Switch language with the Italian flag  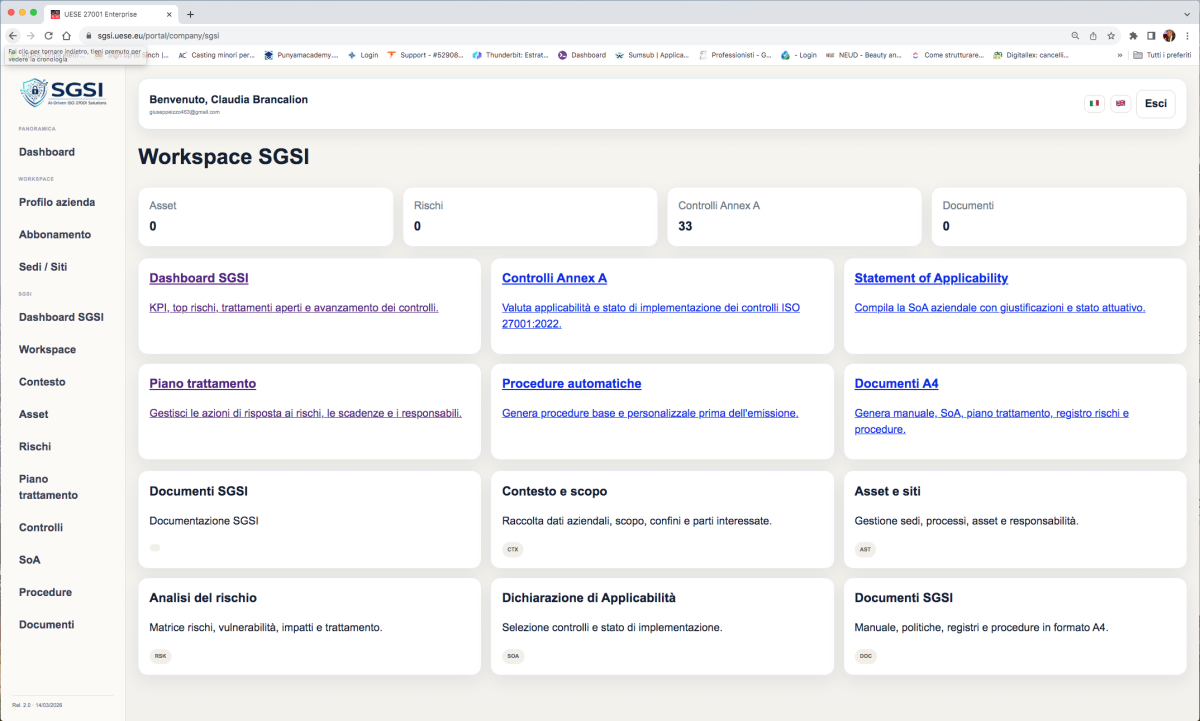tap(1094, 103)
